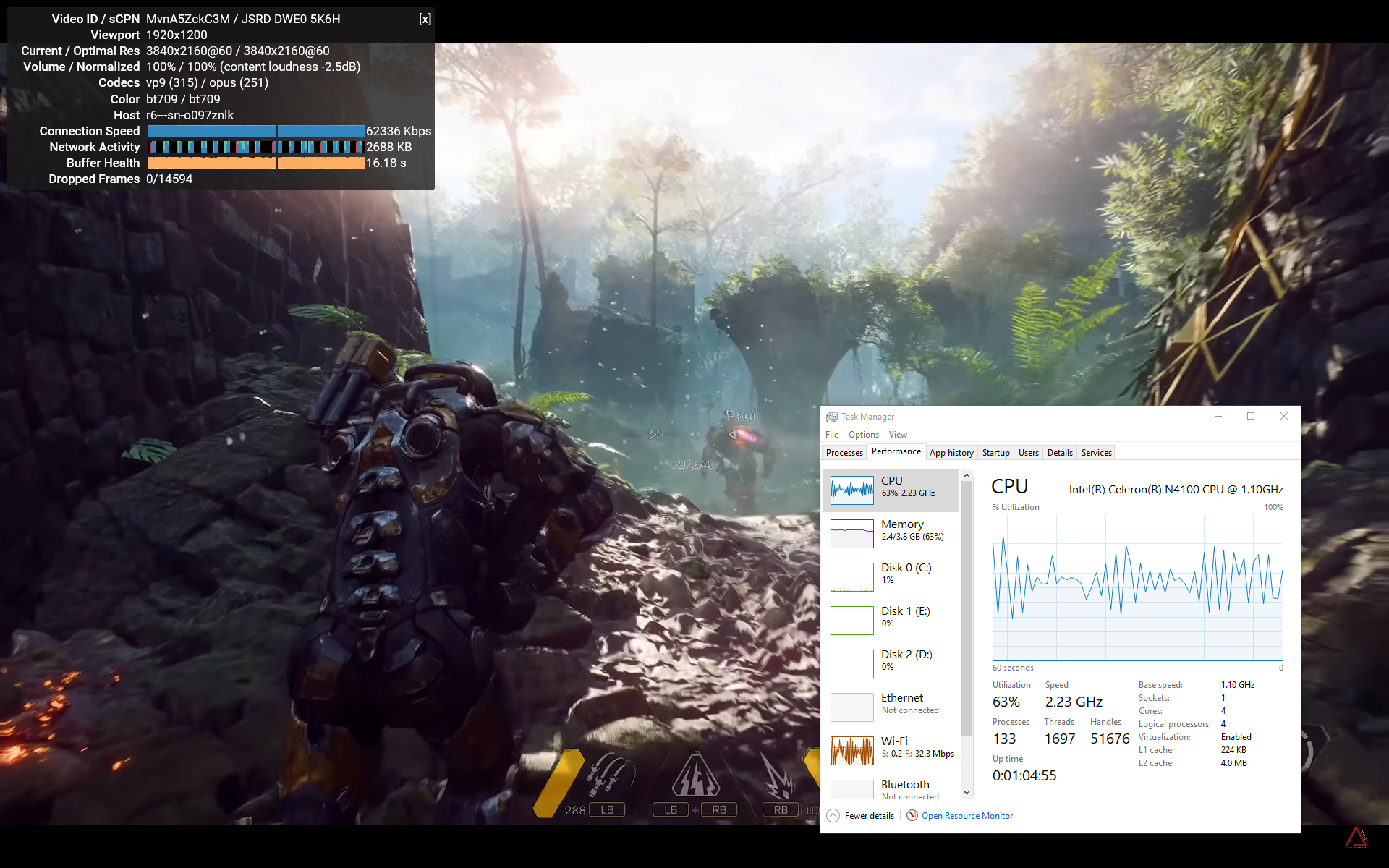Switch to the Processes tab
Screen dimensions: 1389x868
(844, 453)
